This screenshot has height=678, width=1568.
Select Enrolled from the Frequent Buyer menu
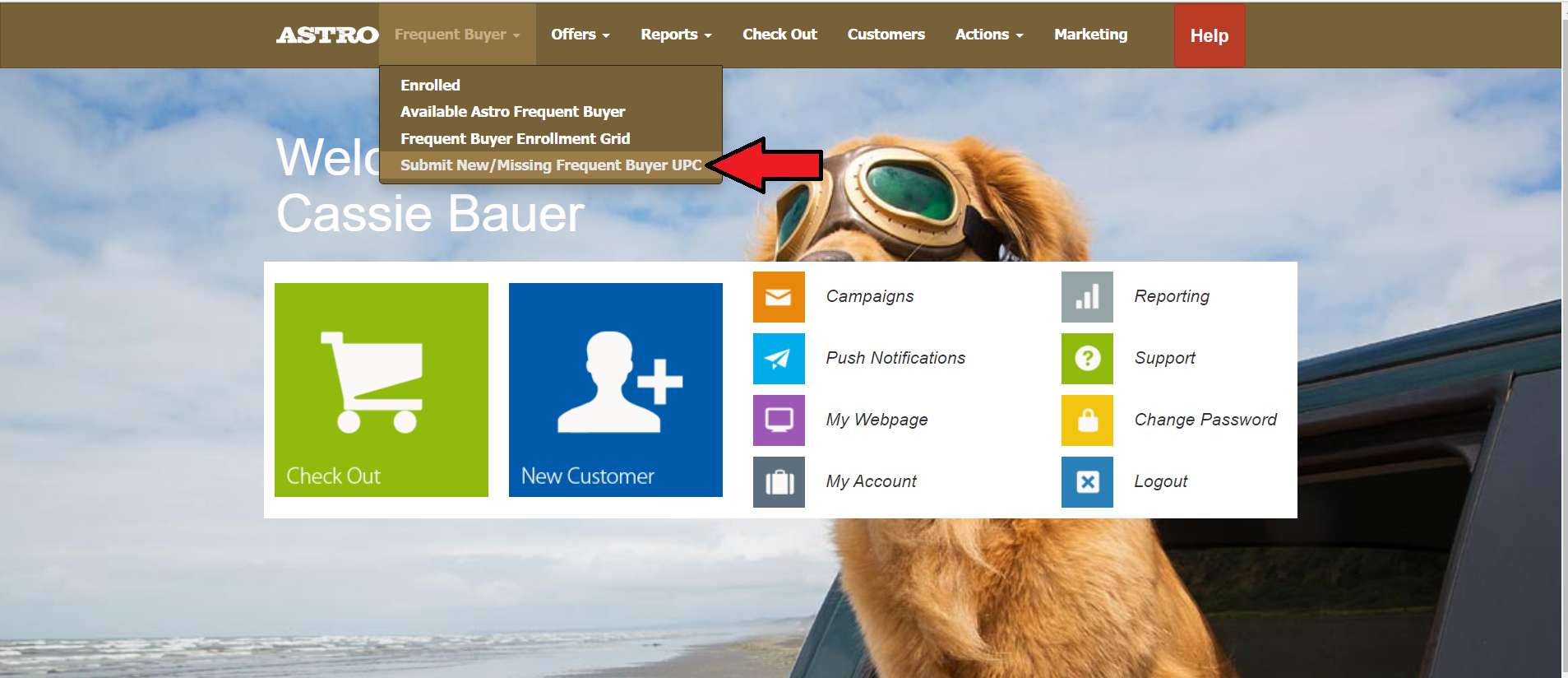tap(430, 85)
